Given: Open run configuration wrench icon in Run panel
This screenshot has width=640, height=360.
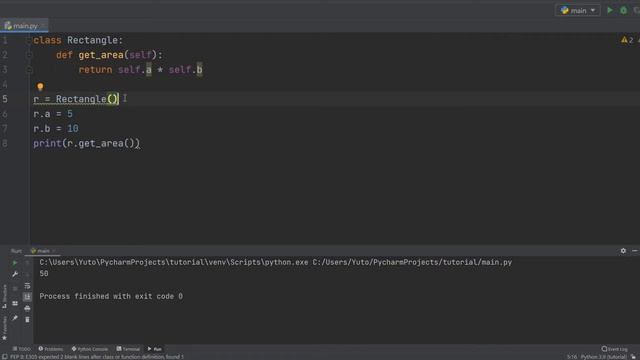Looking at the screenshot, I should 15,274.
